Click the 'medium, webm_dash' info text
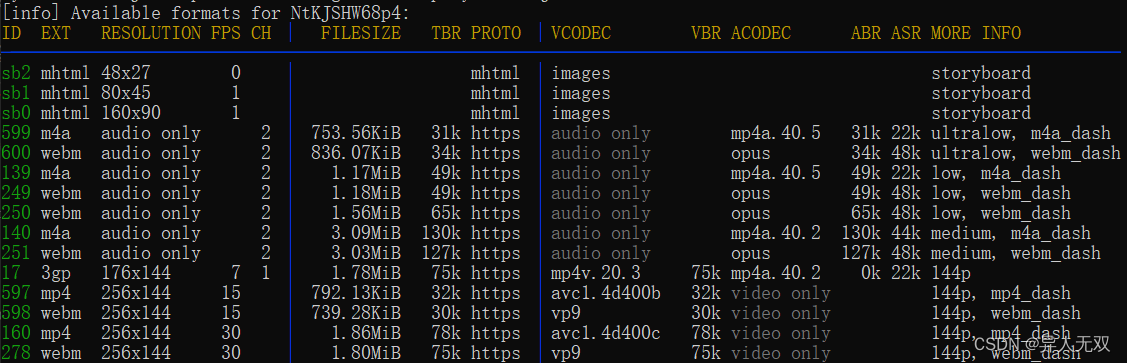This screenshot has width=1127, height=363. pyautogui.click(x=1016, y=253)
